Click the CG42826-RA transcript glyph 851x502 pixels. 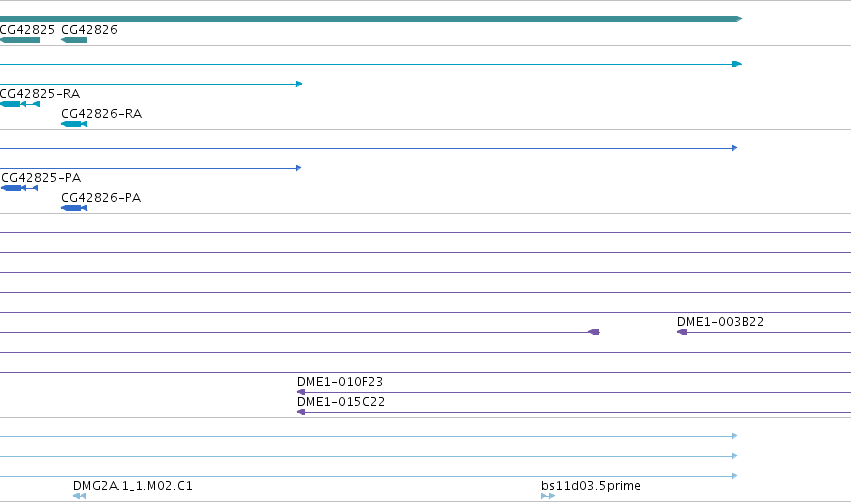point(74,124)
